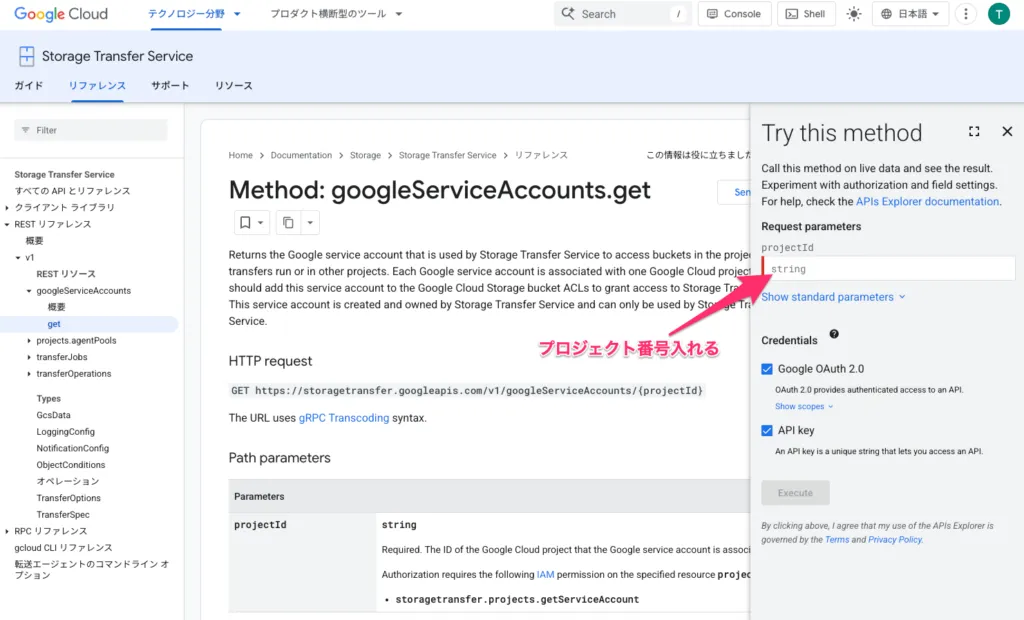Collapse the v1 tree node
This screenshot has width=1024, height=620.
click(18, 257)
